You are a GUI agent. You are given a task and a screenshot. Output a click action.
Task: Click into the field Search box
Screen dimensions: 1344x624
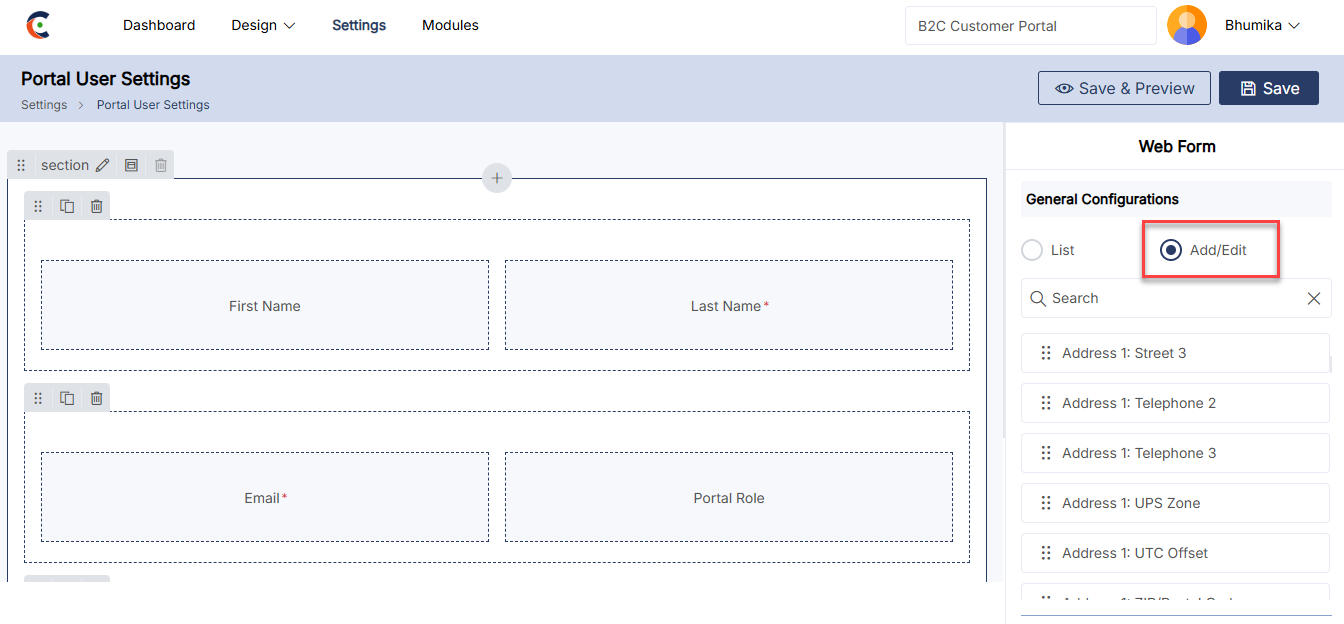tap(1170, 298)
